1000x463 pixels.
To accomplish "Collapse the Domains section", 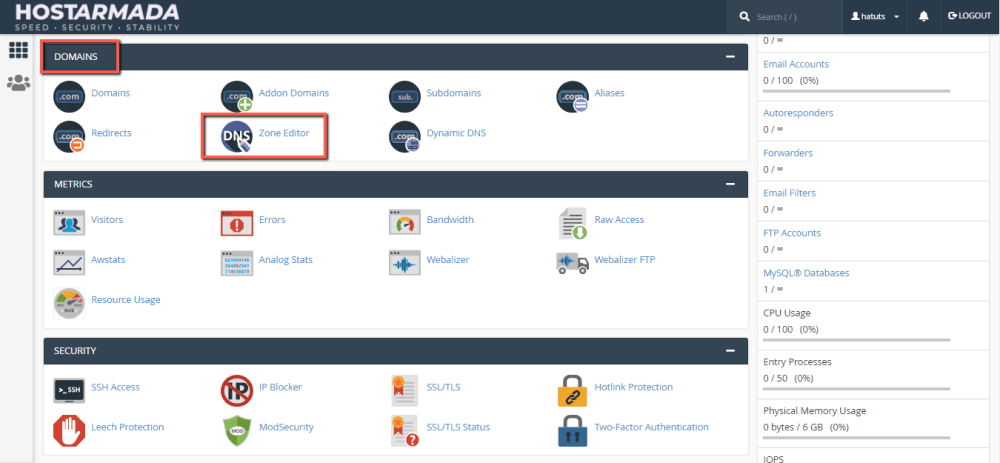I will click(x=731, y=57).
